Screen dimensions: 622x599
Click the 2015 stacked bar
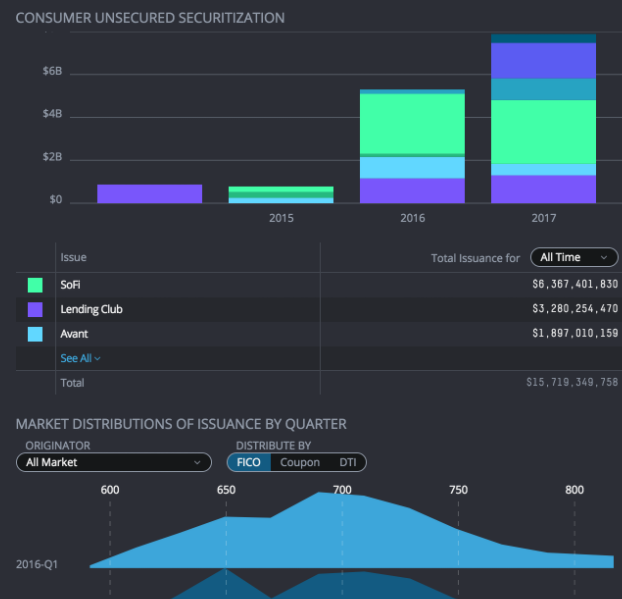click(281, 195)
